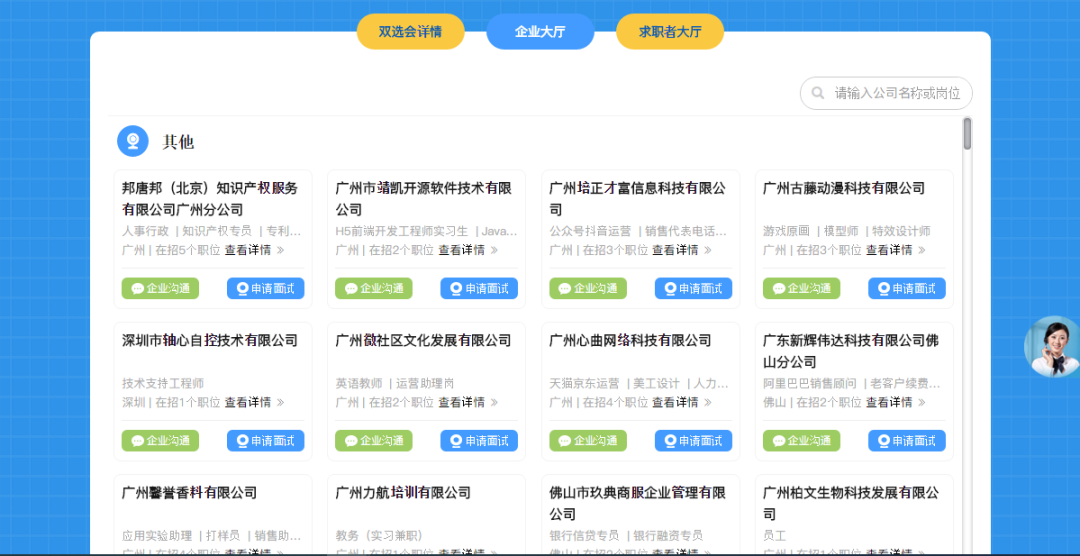Click 企业沟通 for 广州心曲网络科技有限公司
This screenshot has width=1080, height=556.
[x=588, y=440]
